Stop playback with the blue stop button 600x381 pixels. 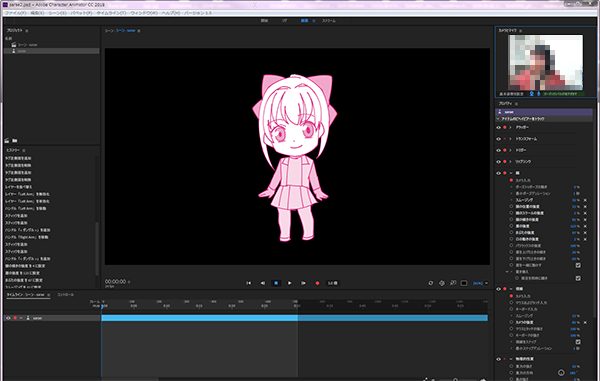click(x=276, y=283)
